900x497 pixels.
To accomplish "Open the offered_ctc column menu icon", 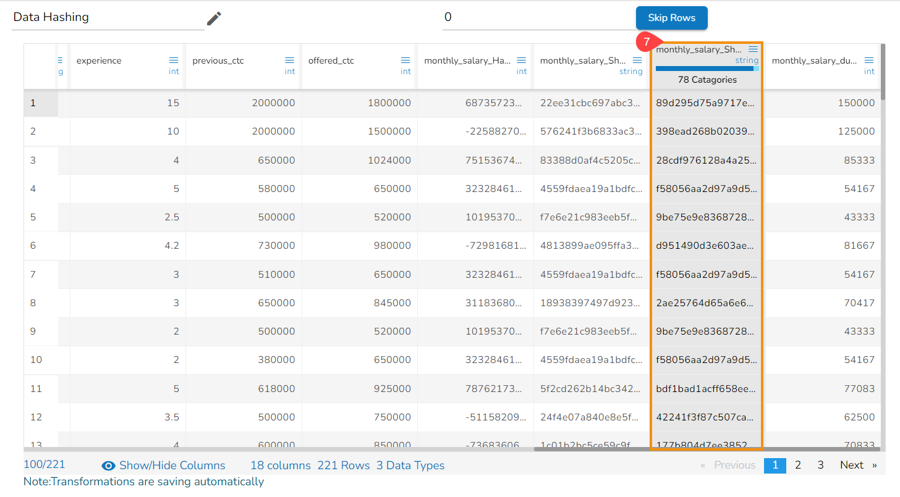I will coord(405,61).
